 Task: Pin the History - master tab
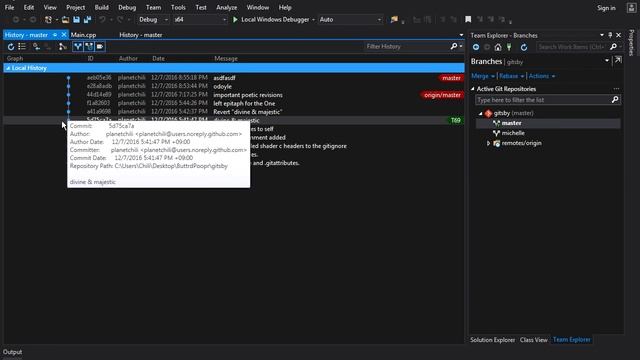pyautogui.click(x=55, y=35)
